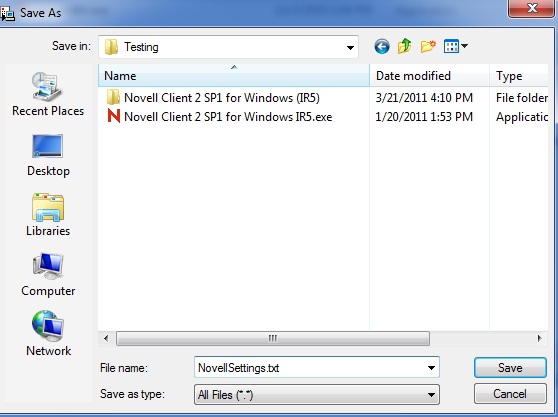Go back using the blue arrow icon
Screen dimensions: 558x417
(382, 47)
